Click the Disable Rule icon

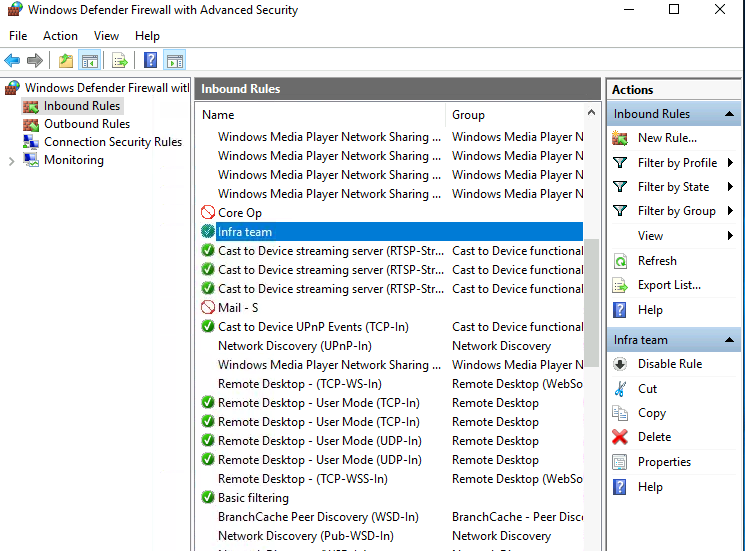[x=620, y=364]
